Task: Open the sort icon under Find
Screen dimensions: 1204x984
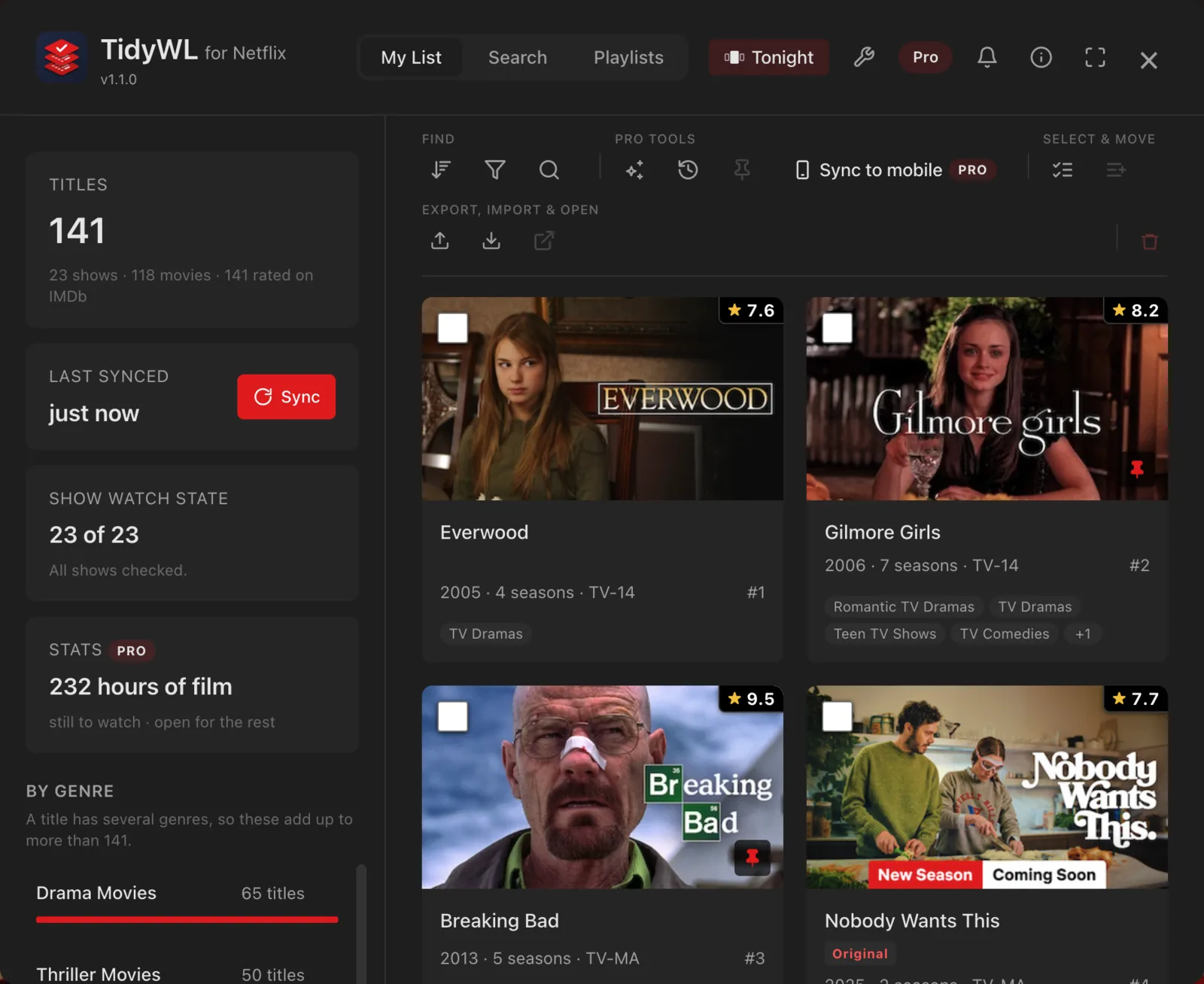Action: pos(441,170)
